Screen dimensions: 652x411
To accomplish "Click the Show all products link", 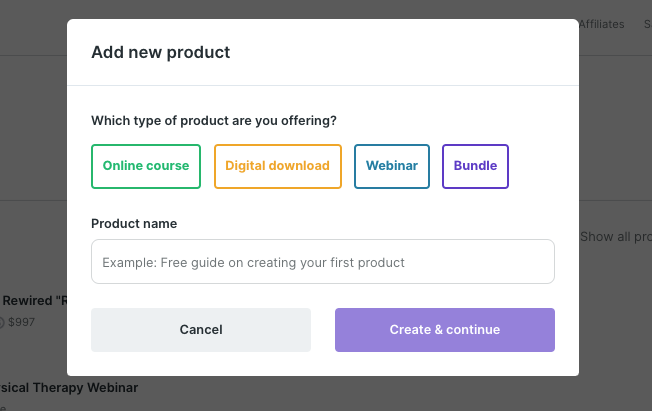I will [x=616, y=237].
